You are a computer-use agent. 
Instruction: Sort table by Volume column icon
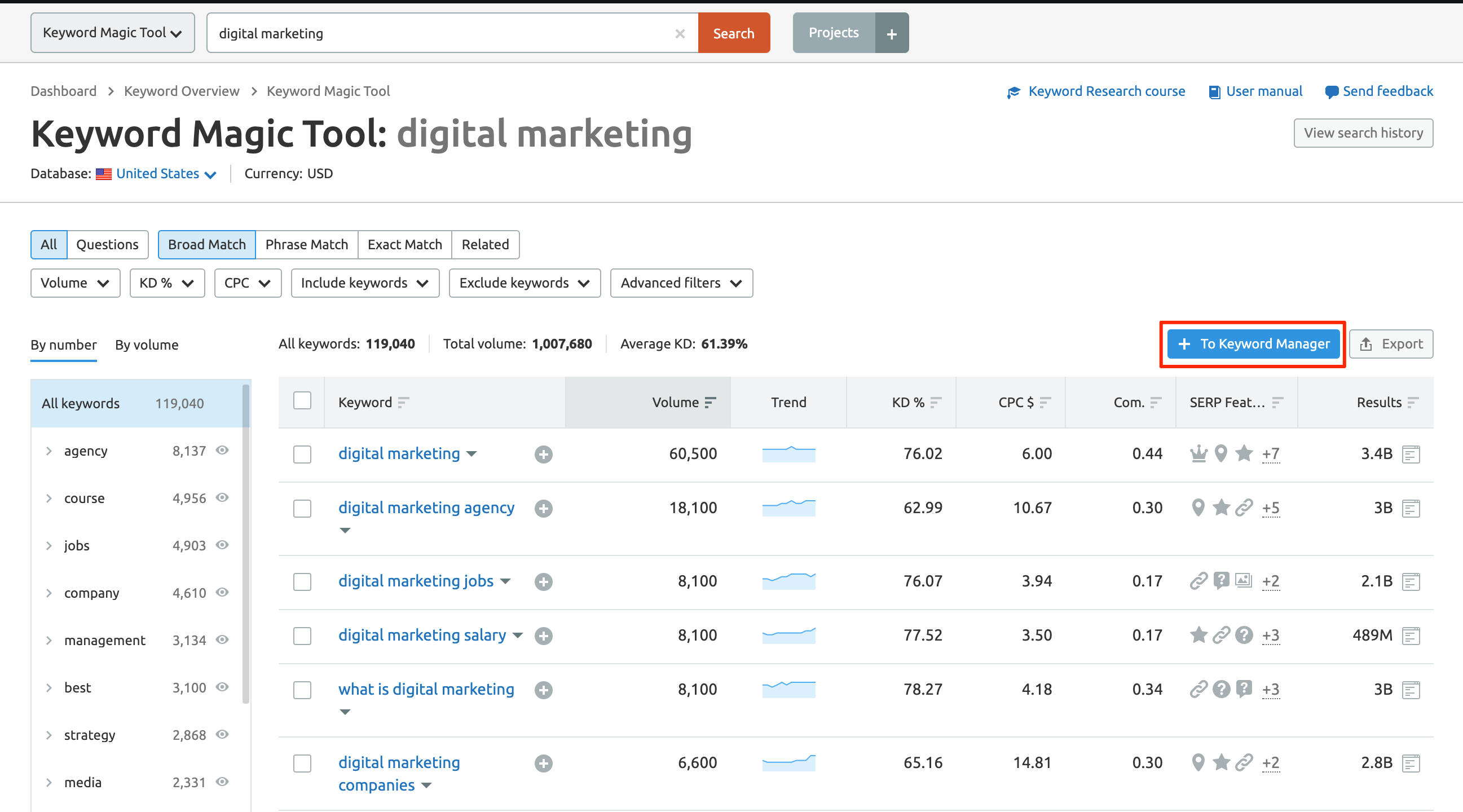coord(710,403)
